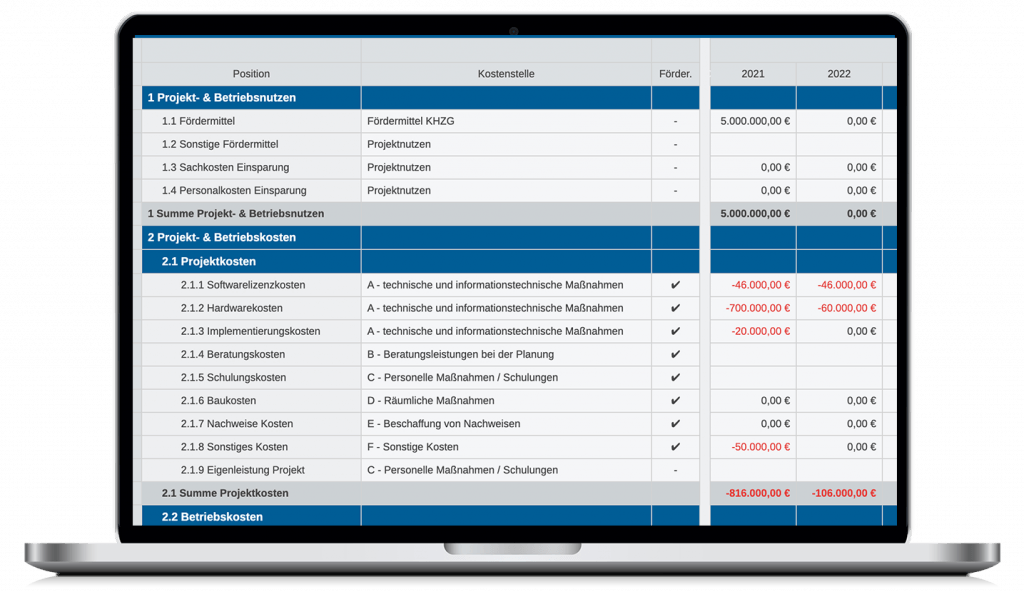Image resolution: width=1024 pixels, height=592 pixels.
Task: Select the 2022 column header
Action: pos(839,74)
